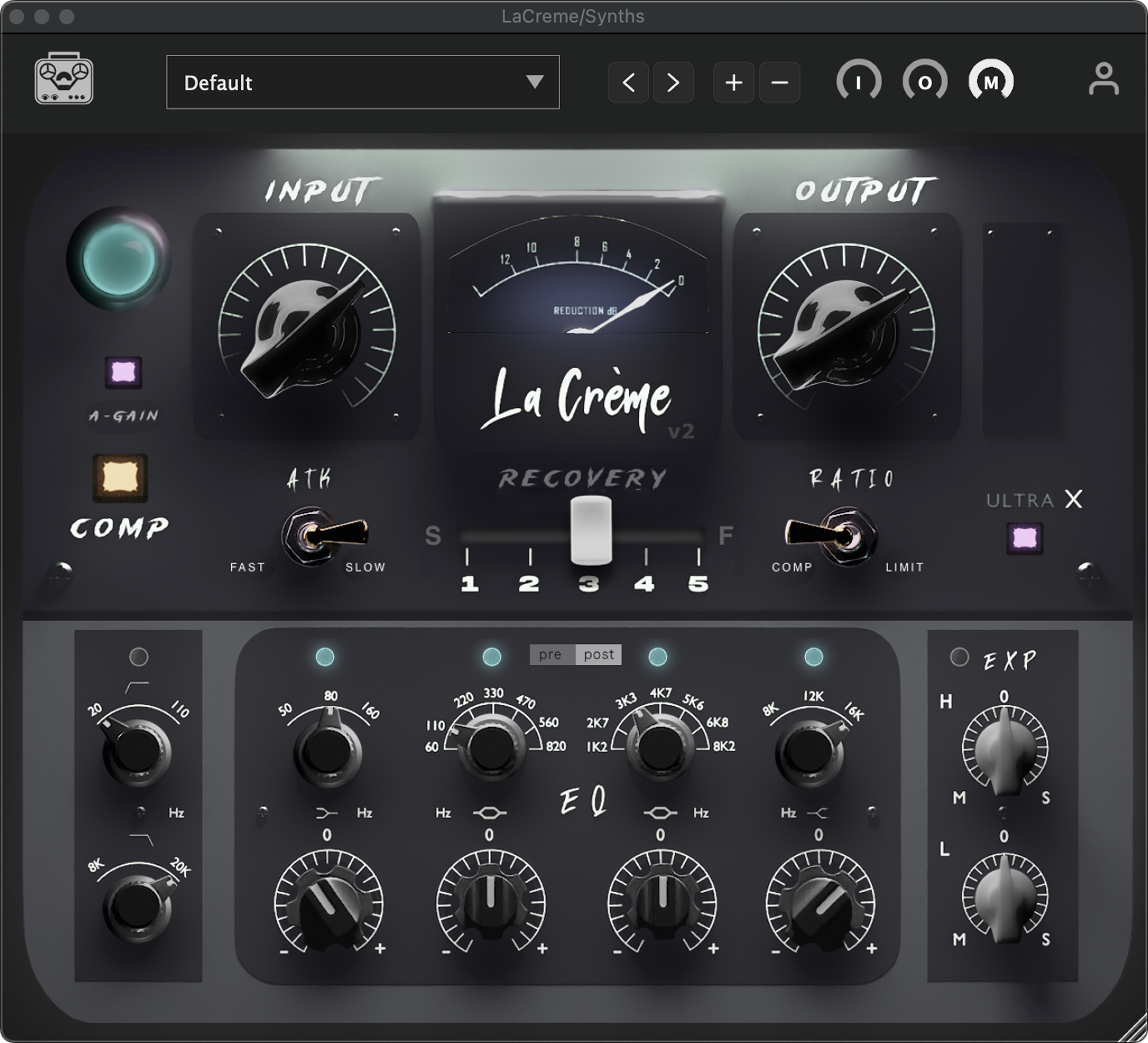Click the FAST attack label
The image size is (1148, 1043).
click(x=247, y=567)
